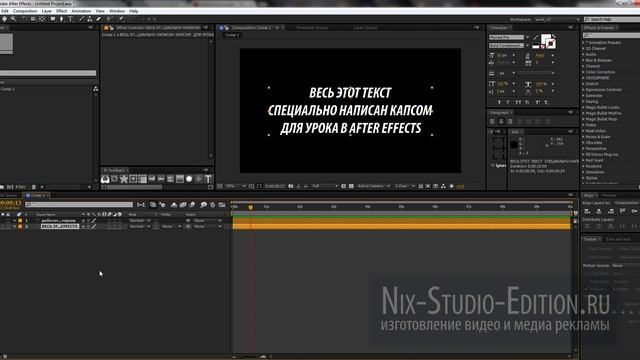Click the timeline current time display

tap(10, 202)
